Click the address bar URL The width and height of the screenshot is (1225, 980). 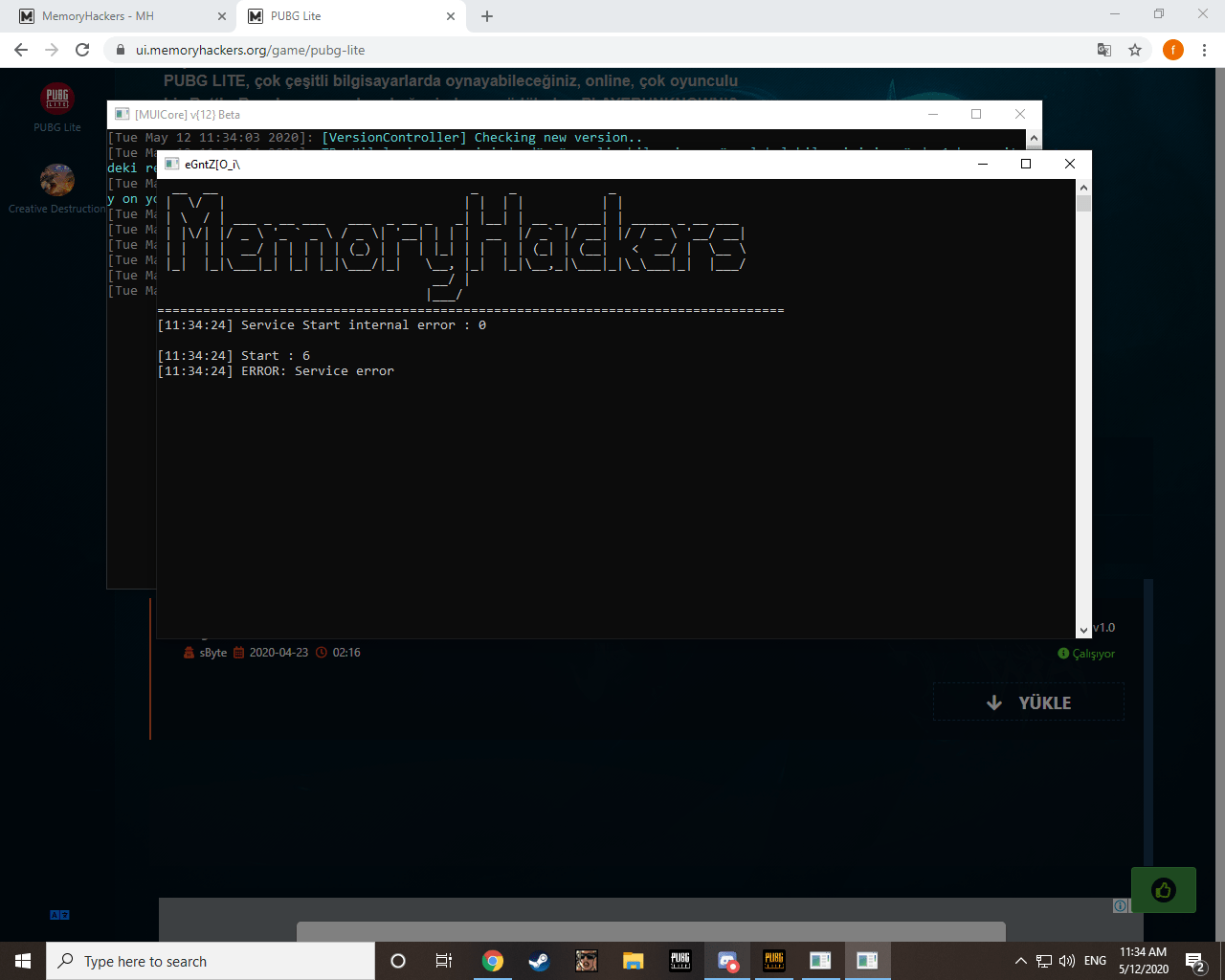click(250, 50)
